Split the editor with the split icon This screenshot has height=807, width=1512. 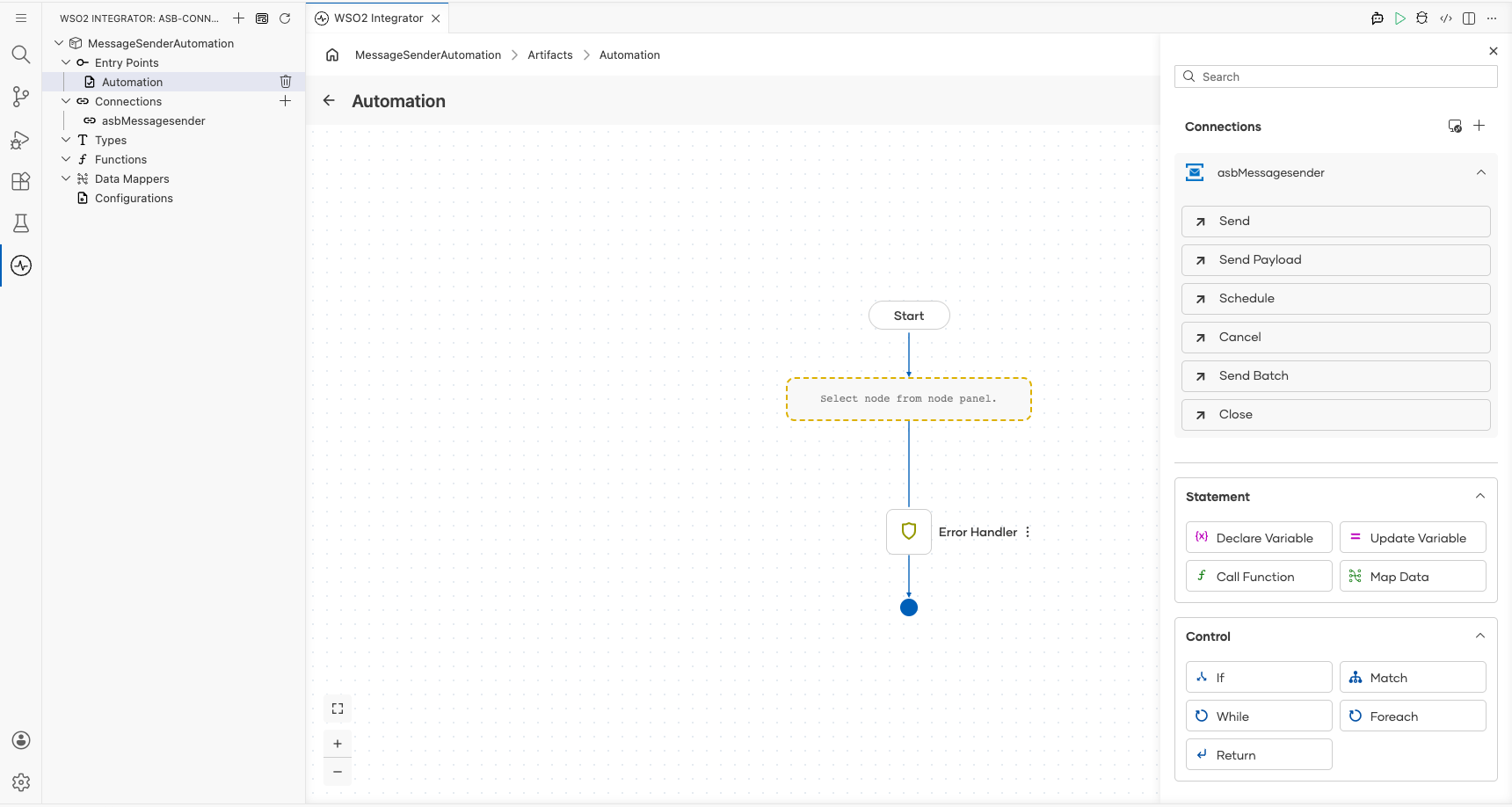point(1469,18)
